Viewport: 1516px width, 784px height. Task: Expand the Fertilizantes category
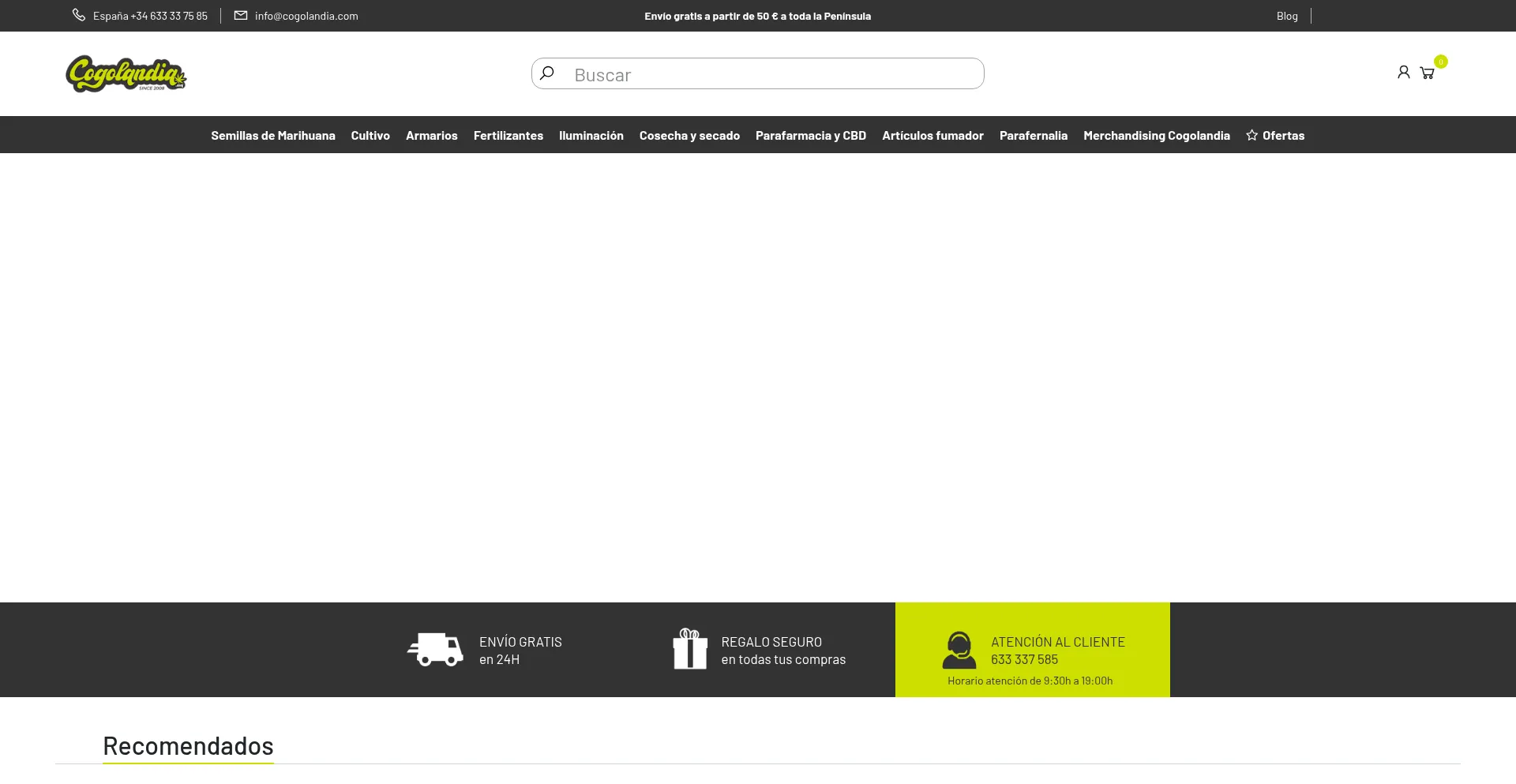tap(508, 135)
